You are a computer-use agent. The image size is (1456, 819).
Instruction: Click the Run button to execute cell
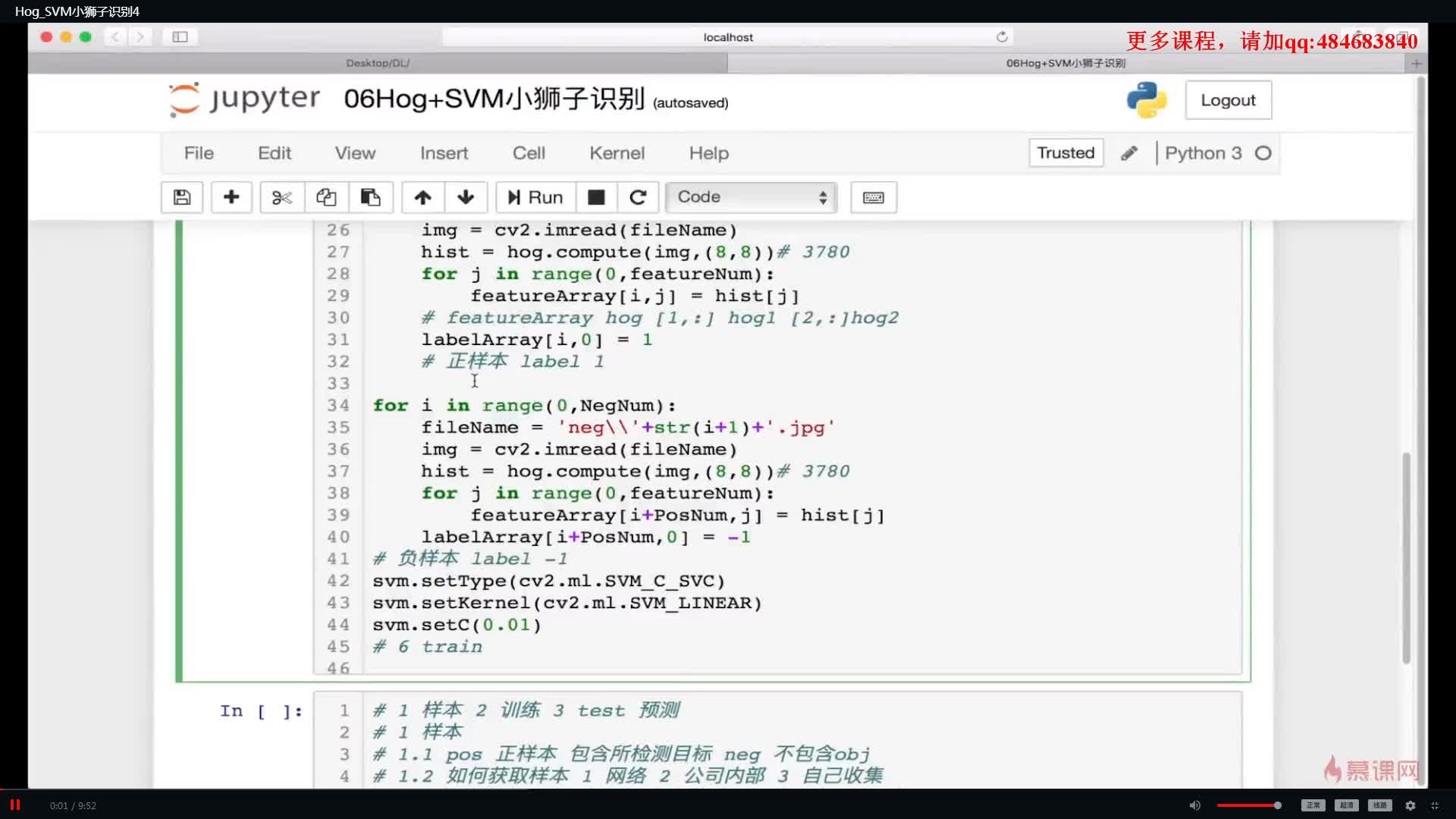click(x=534, y=196)
